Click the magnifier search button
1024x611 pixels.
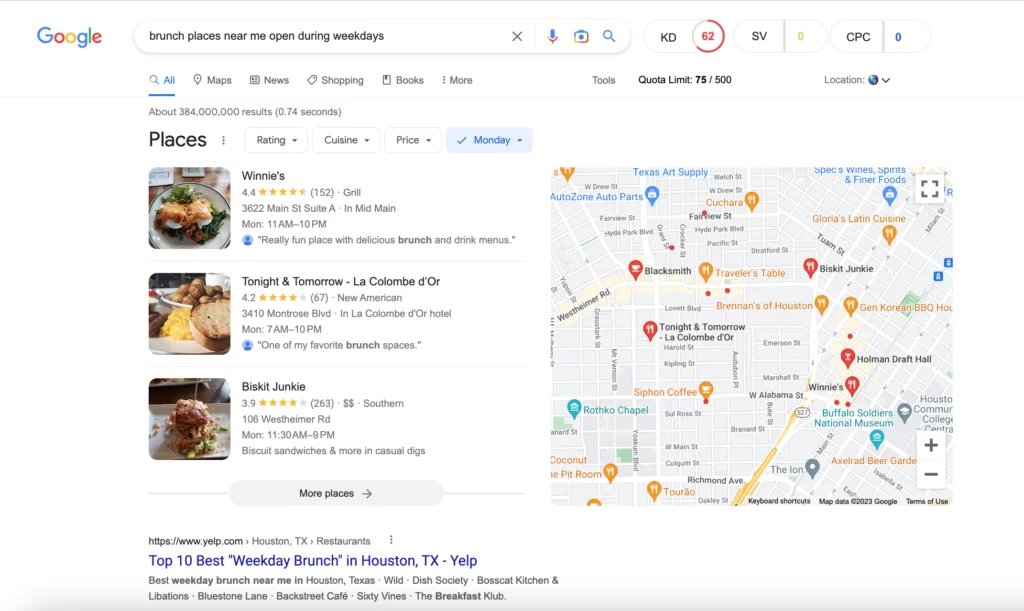pyautogui.click(x=609, y=36)
